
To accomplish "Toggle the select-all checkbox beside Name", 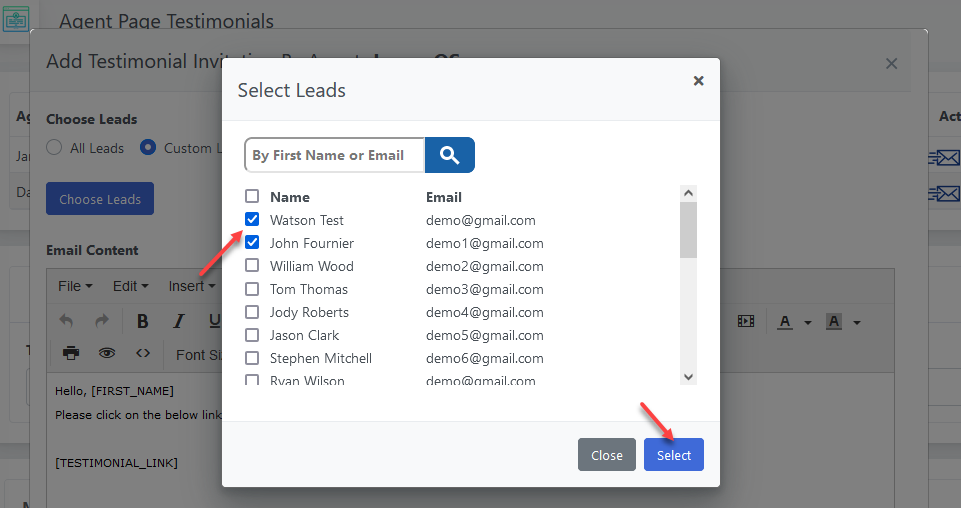I will click(252, 197).
